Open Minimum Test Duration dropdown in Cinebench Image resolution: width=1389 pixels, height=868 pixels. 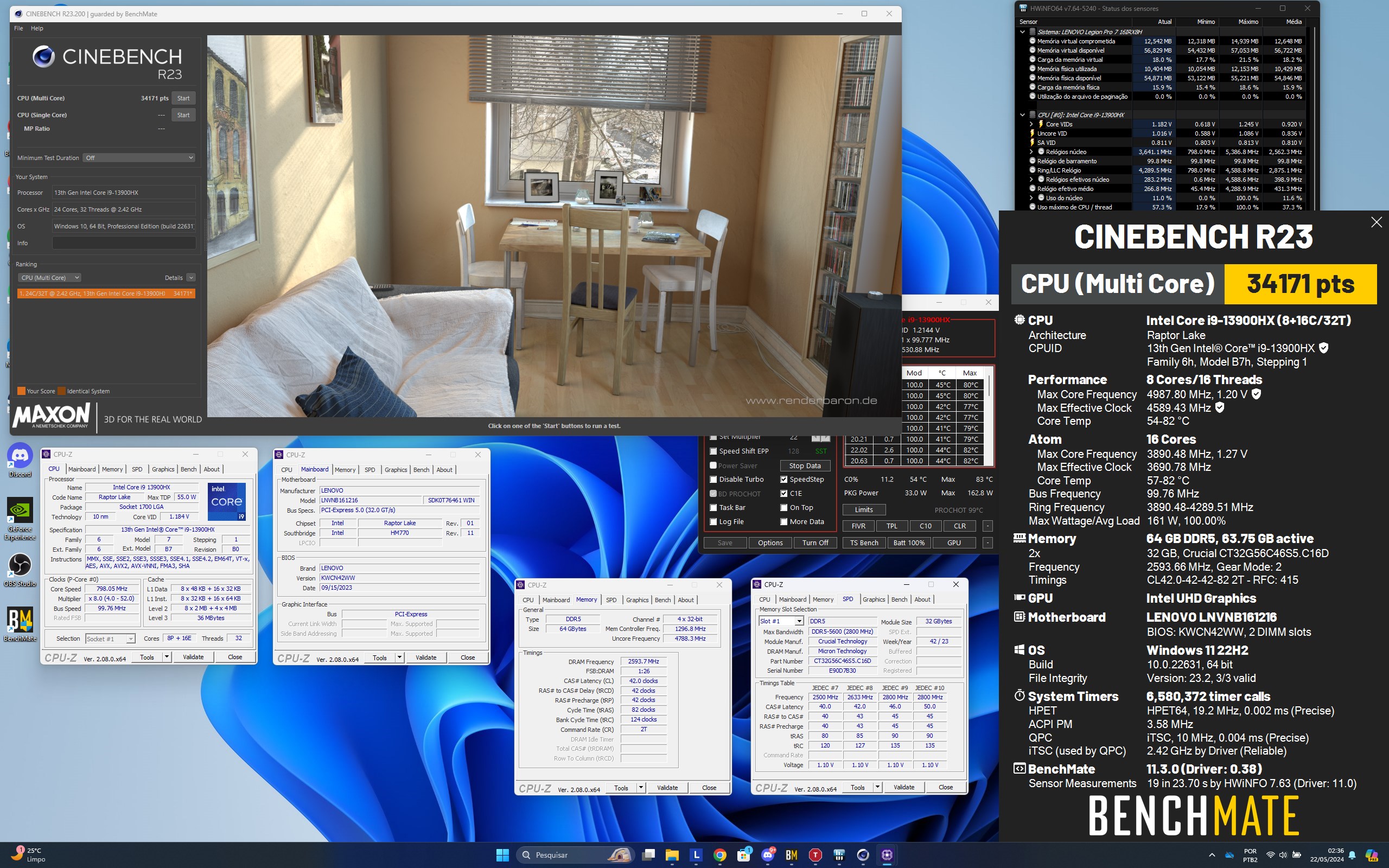[139, 158]
